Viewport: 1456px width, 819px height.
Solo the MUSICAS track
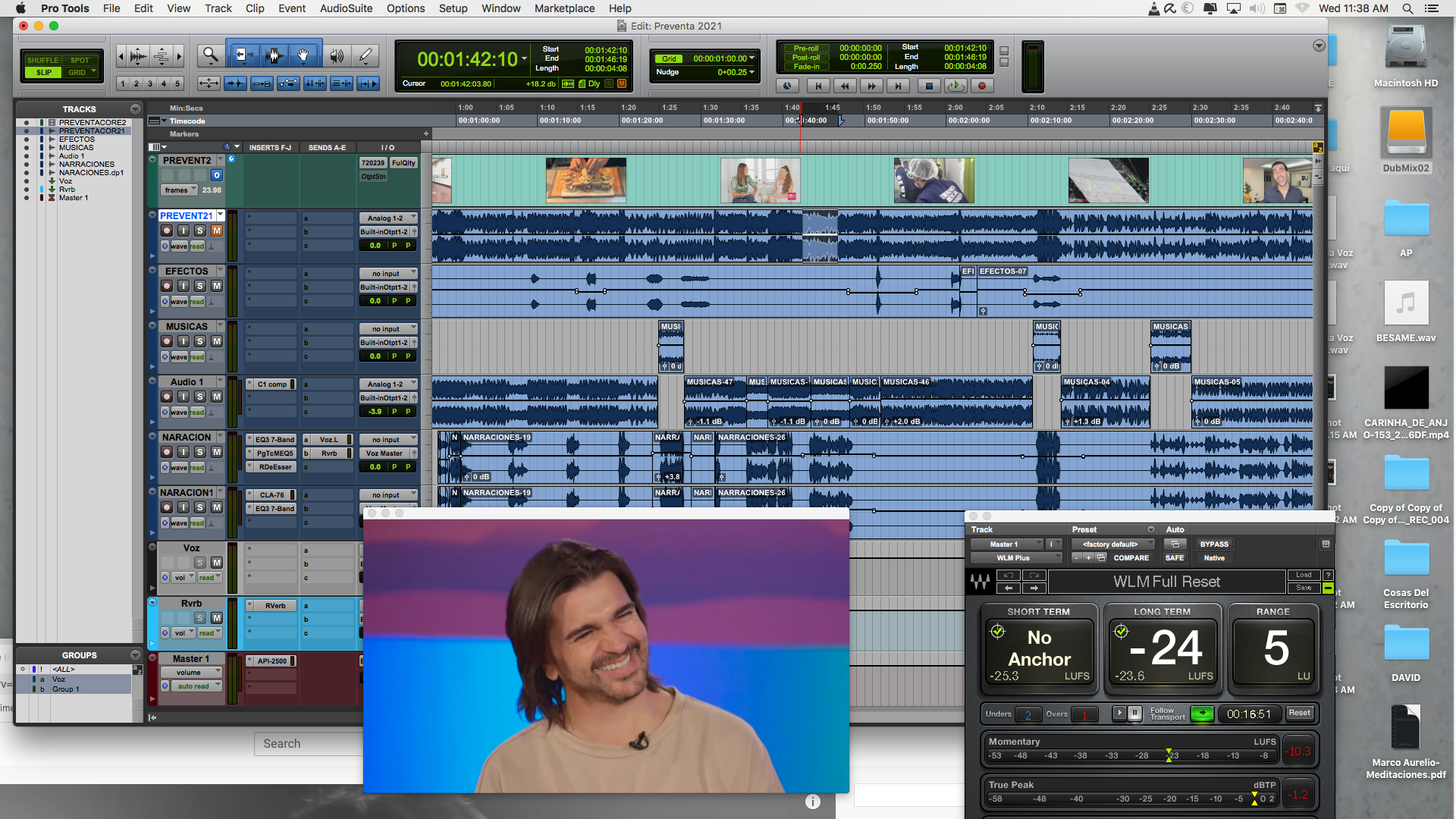(200, 341)
